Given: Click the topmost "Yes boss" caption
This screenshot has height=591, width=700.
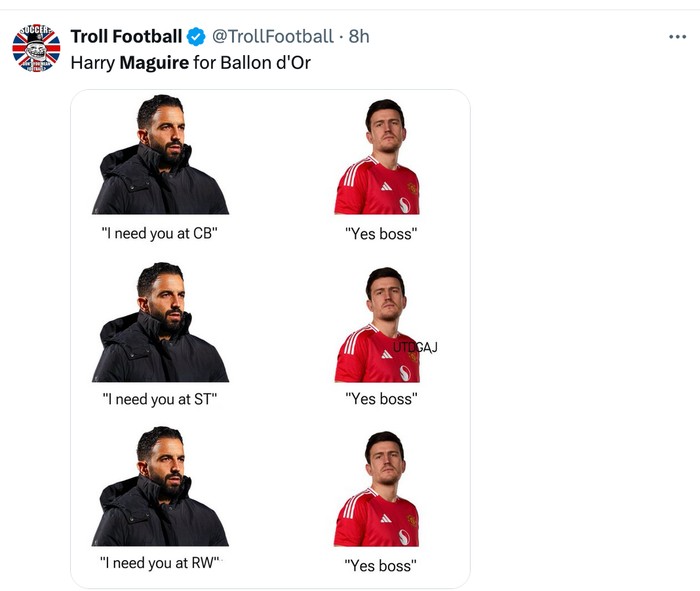Looking at the screenshot, I should coord(380,234).
